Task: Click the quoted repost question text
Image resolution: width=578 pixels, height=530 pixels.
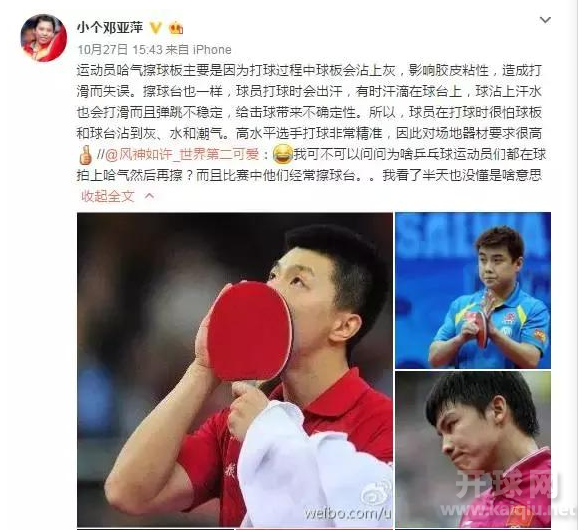Action: click(x=309, y=165)
